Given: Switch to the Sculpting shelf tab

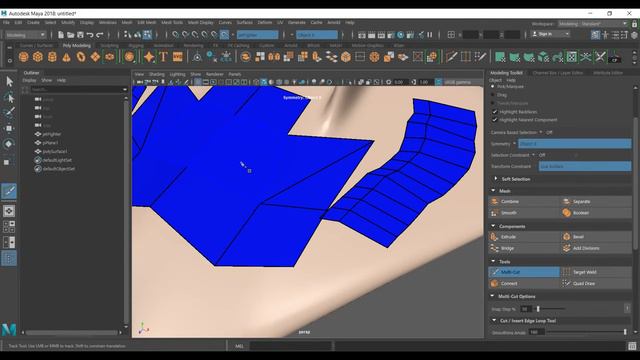Looking at the screenshot, I should tap(109, 46).
